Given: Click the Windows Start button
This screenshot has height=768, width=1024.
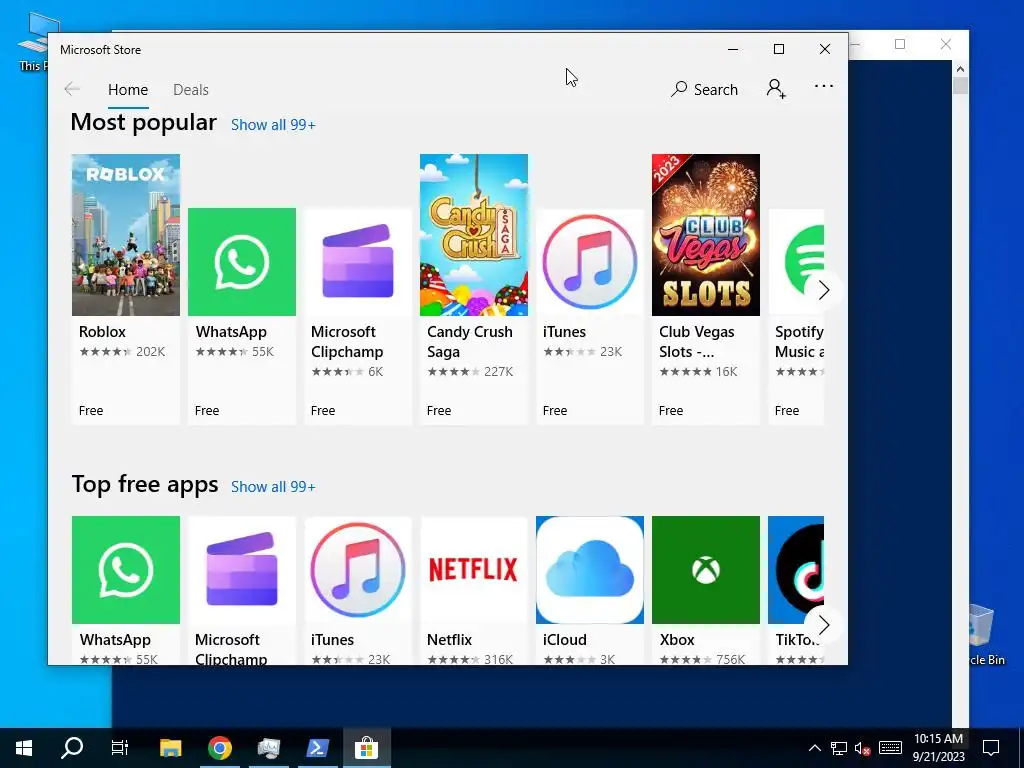Looking at the screenshot, I should click(x=24, y=748).
